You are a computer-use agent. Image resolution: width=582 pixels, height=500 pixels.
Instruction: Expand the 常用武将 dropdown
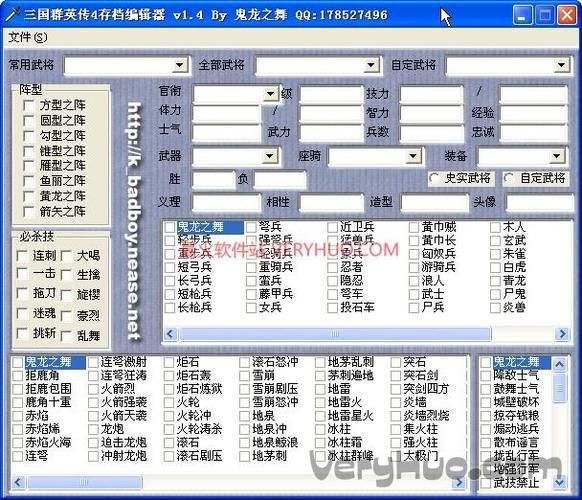(x=179, y=65)
